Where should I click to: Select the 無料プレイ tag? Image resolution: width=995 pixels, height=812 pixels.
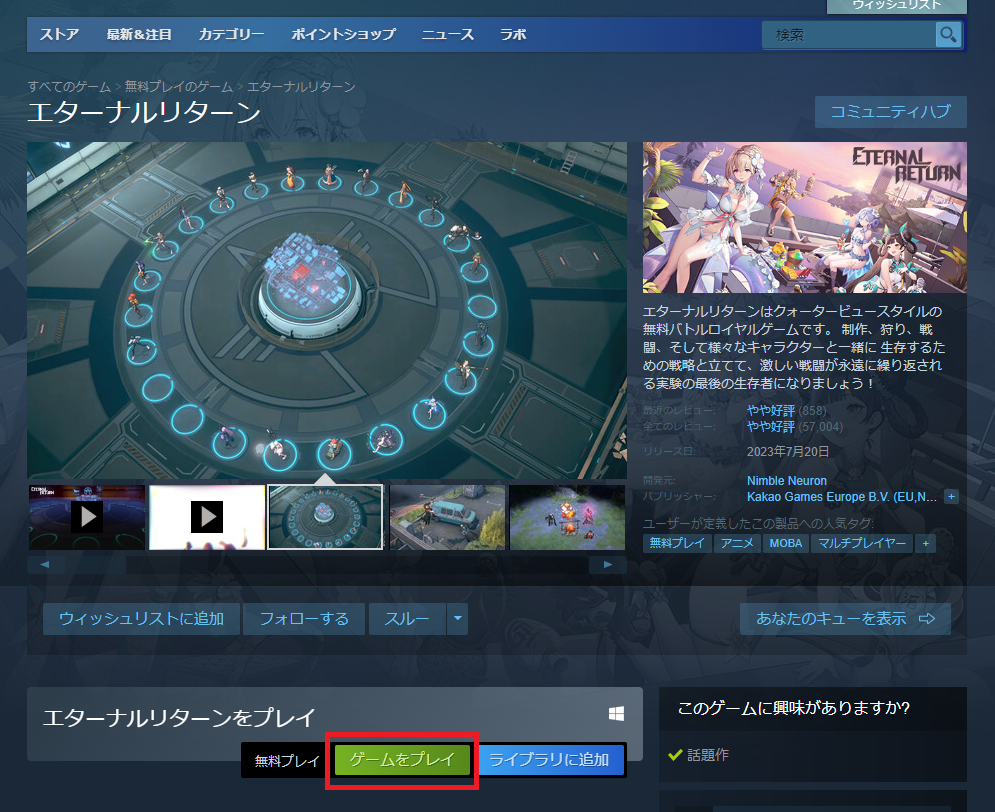coord(677,544)
